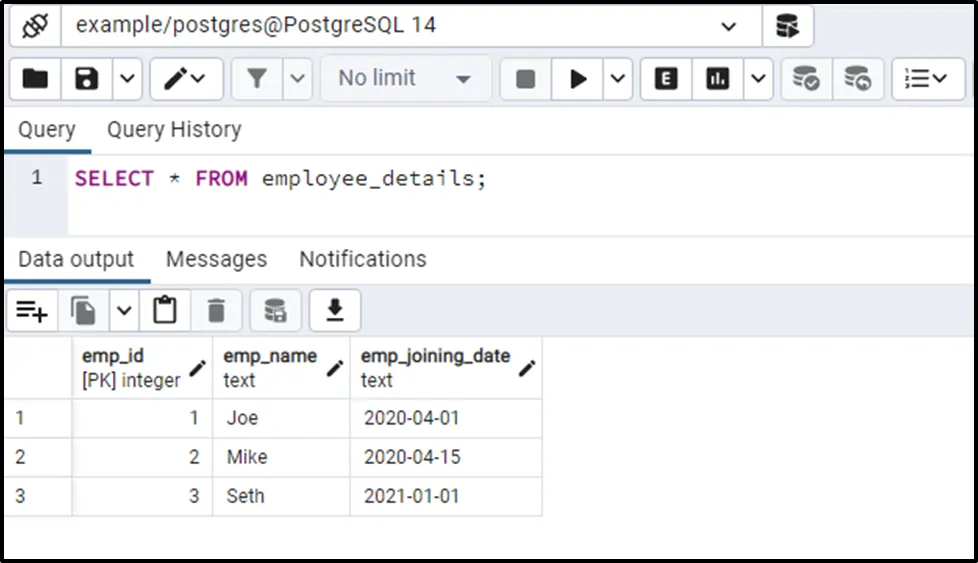Open the No limit rows dropdown
Image resolution: width=978 pixels, height=563 pixels.
pyautogui.click(x=405, y=79)
